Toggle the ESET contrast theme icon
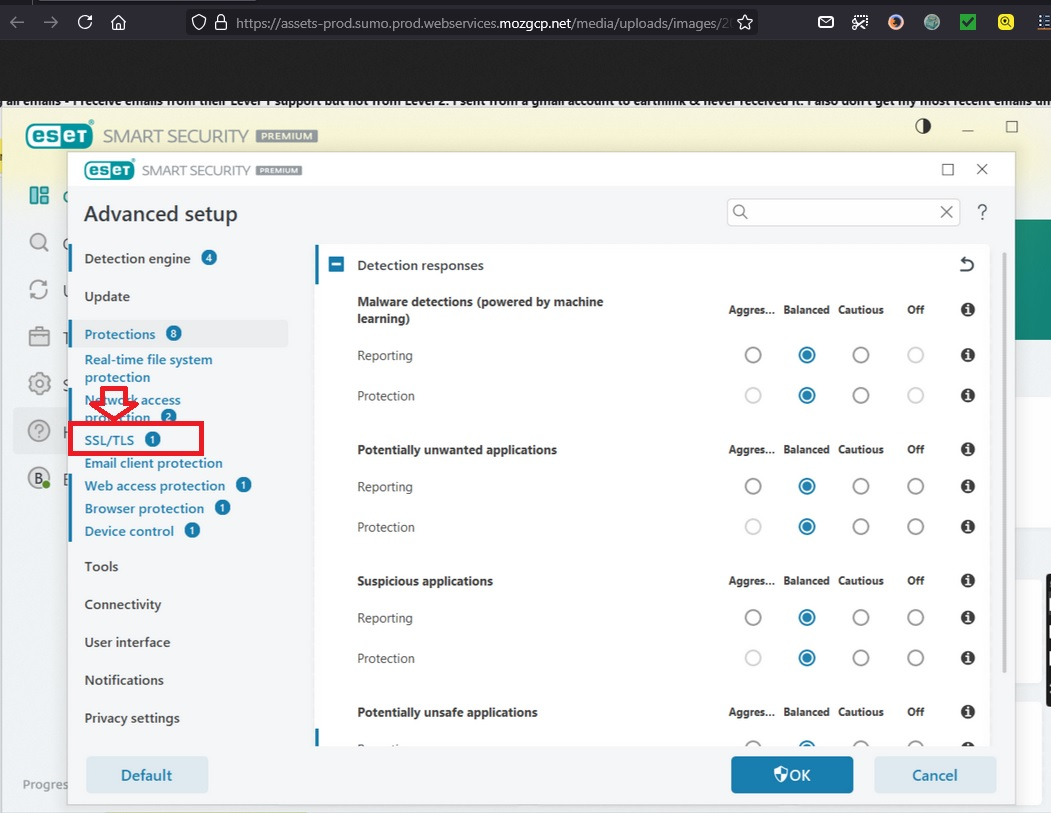 coord(923,127)
